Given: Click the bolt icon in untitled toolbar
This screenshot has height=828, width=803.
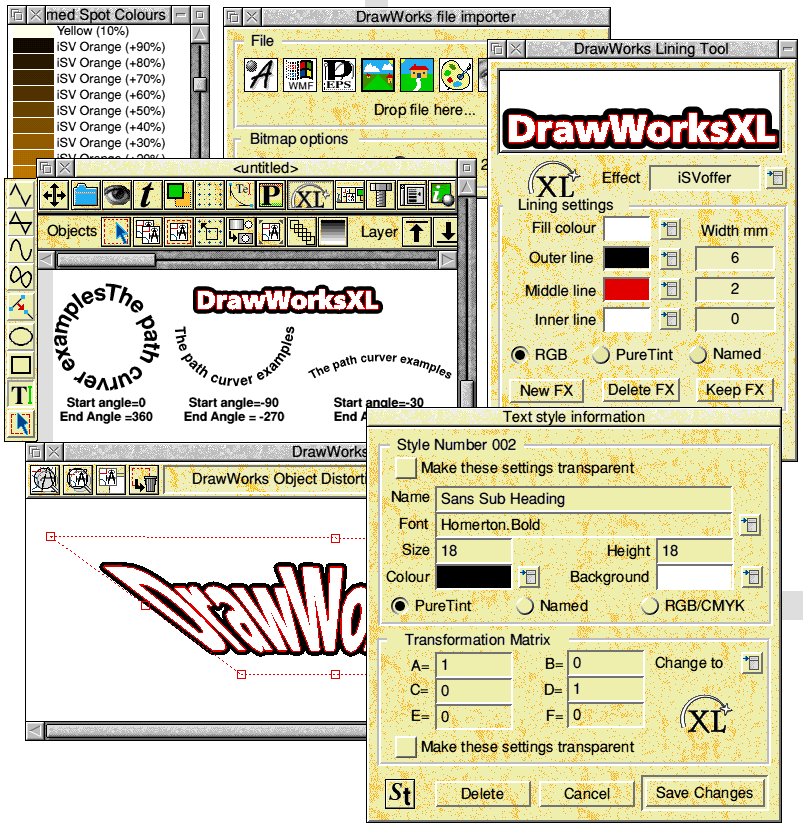Looking at the screenshot, I should (381, 195).
